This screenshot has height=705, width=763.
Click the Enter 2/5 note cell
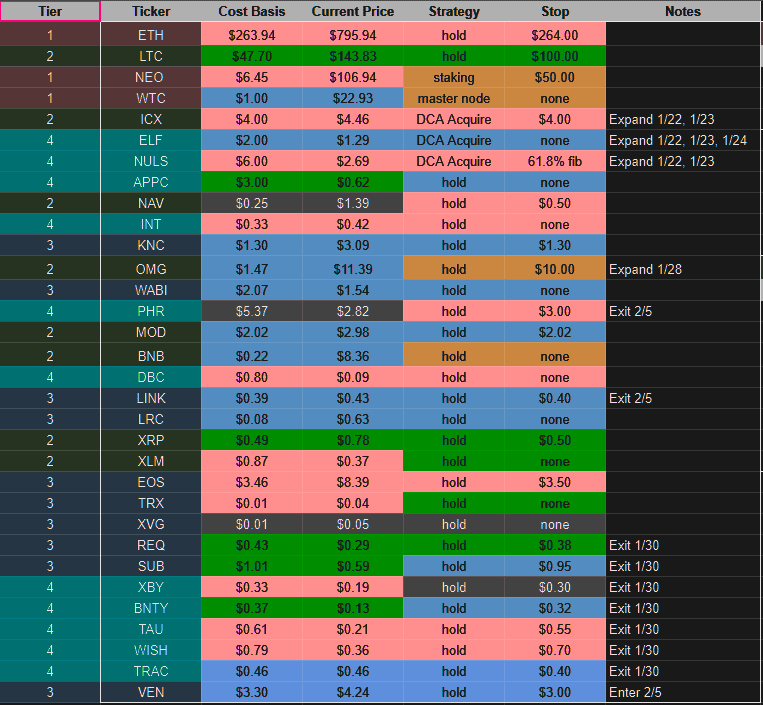click(x=683, y=692)
